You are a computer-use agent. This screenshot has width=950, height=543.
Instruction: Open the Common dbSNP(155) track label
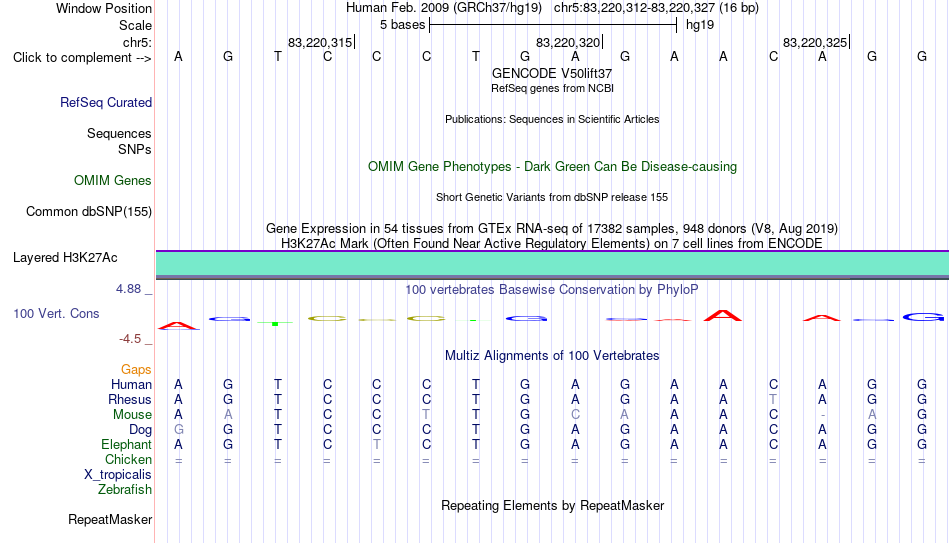(88, 212)
